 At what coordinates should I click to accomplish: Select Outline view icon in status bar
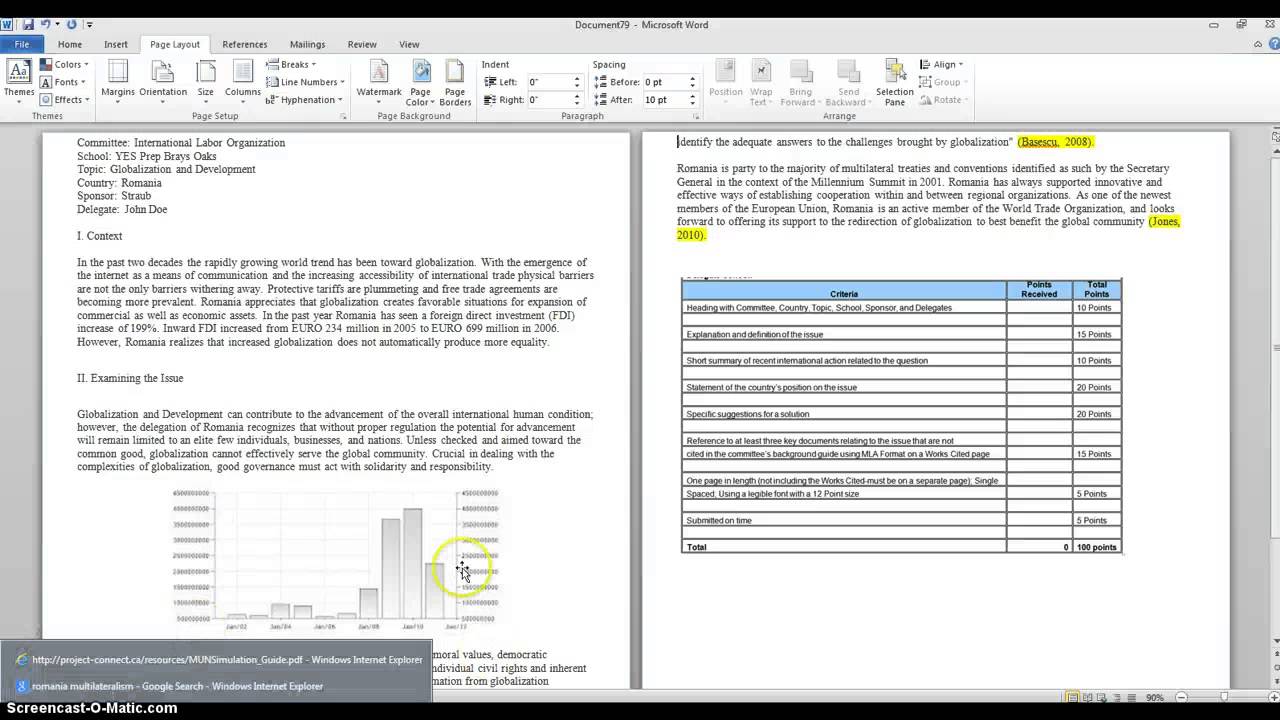tap(1118, 697)
